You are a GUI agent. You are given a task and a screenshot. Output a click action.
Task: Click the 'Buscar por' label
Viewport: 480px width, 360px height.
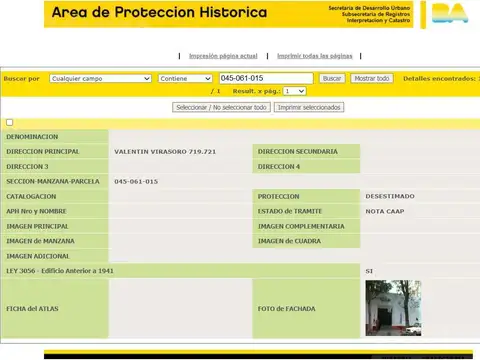pos(22,79)
